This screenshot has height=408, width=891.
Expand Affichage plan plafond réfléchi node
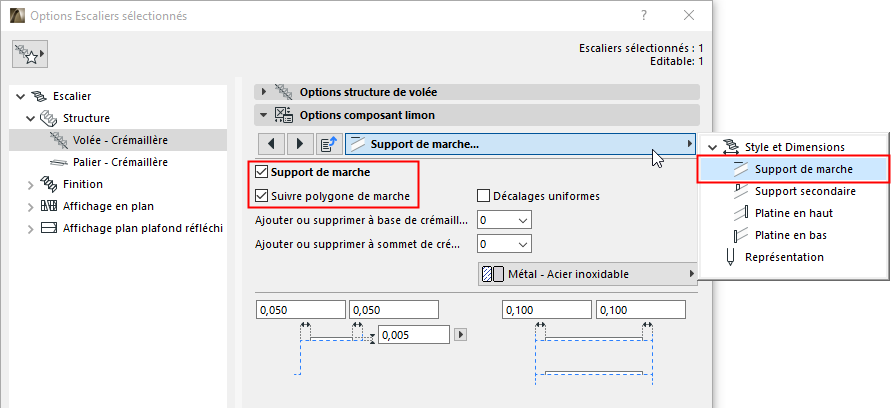pos(31,229)
